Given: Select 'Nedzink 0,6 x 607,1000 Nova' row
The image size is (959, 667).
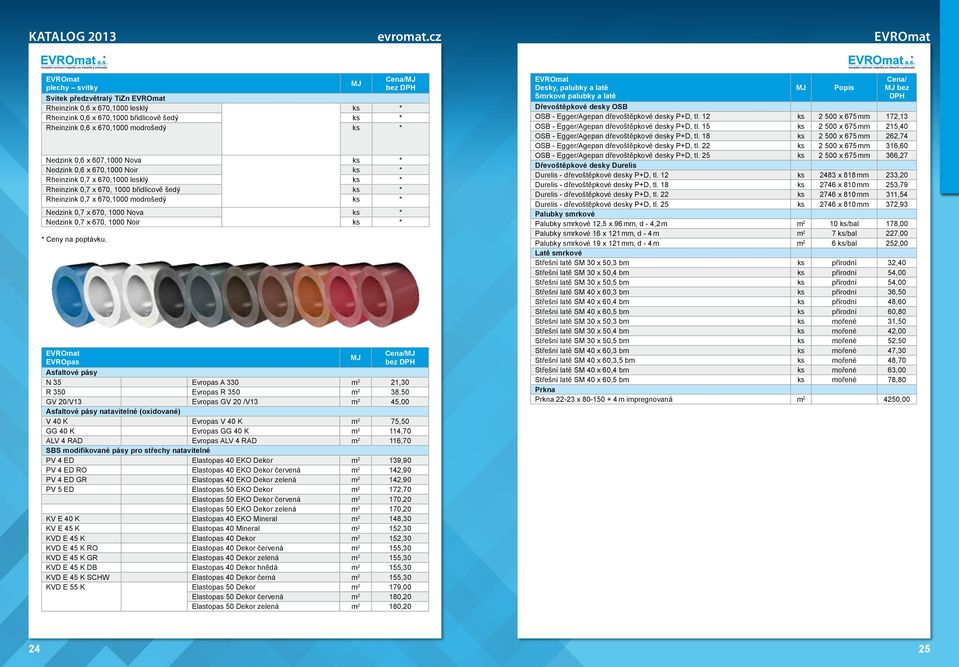Looking at the screenshot, I should (x=235, y=160).
